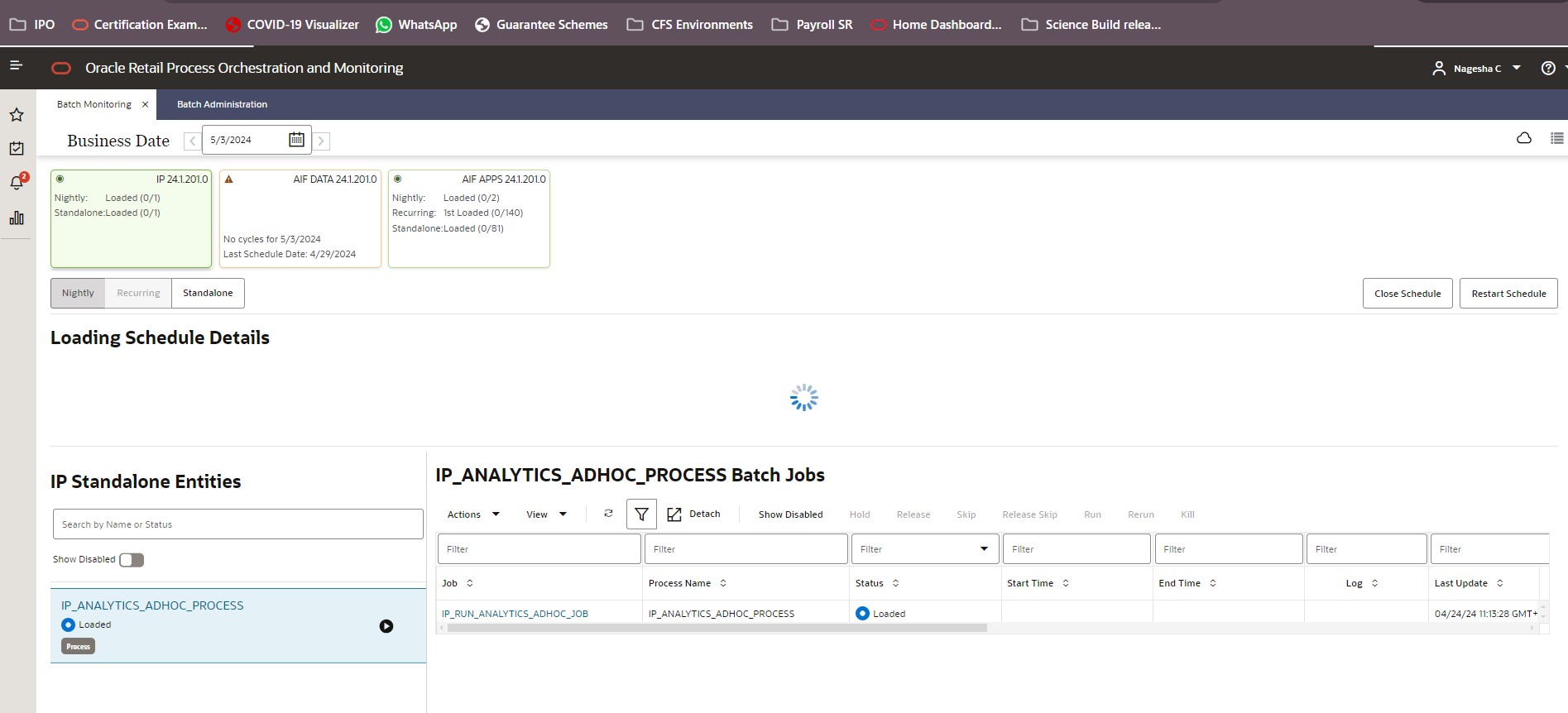The height and width of the screenshot is (713, 1568).
Task: Open Payroll SR bookmark folder
Action: pyautogui.click(x=812, y=25)
